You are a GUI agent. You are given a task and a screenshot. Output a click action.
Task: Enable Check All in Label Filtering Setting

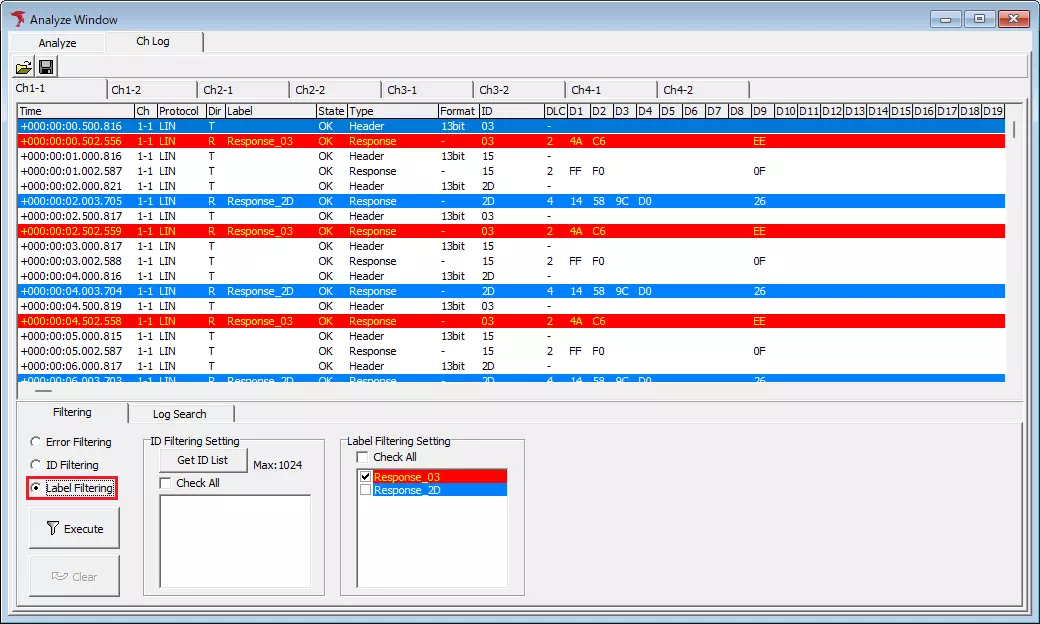(x=362, y=457)
